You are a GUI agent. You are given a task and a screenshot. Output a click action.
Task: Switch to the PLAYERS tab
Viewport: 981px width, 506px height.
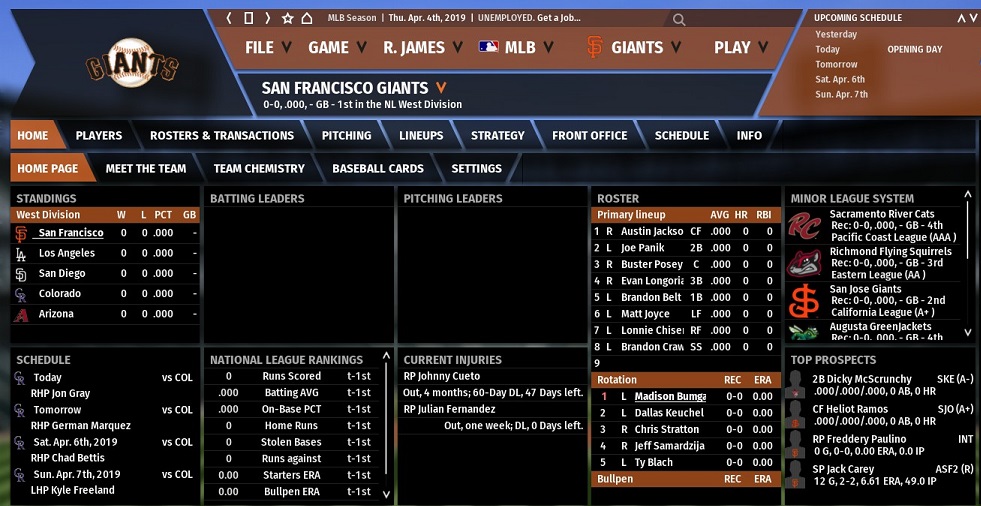point(99,135)
